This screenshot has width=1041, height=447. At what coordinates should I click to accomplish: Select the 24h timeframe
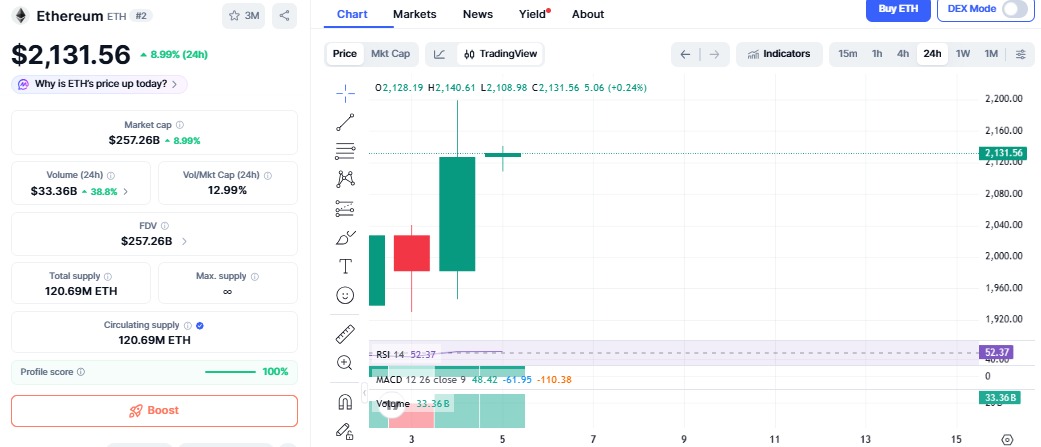(x=932, y=54)
